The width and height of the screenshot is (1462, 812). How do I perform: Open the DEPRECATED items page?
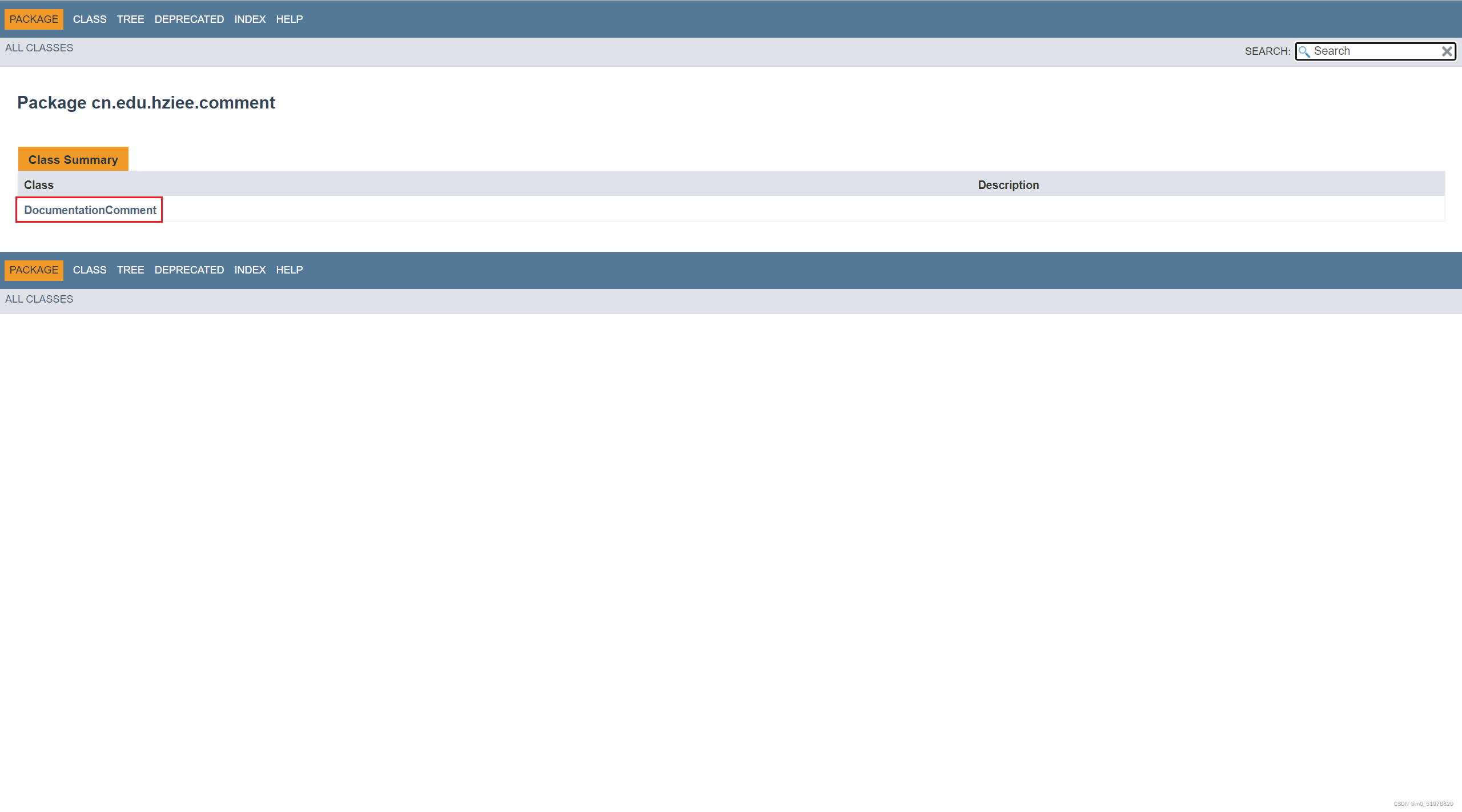[189, 18]
